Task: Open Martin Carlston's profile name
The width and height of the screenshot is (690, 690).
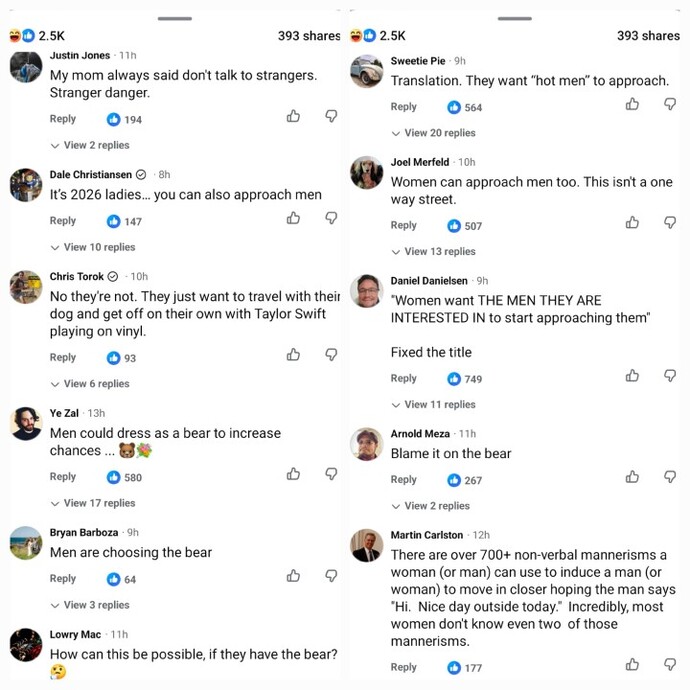Action: (427, 535)
